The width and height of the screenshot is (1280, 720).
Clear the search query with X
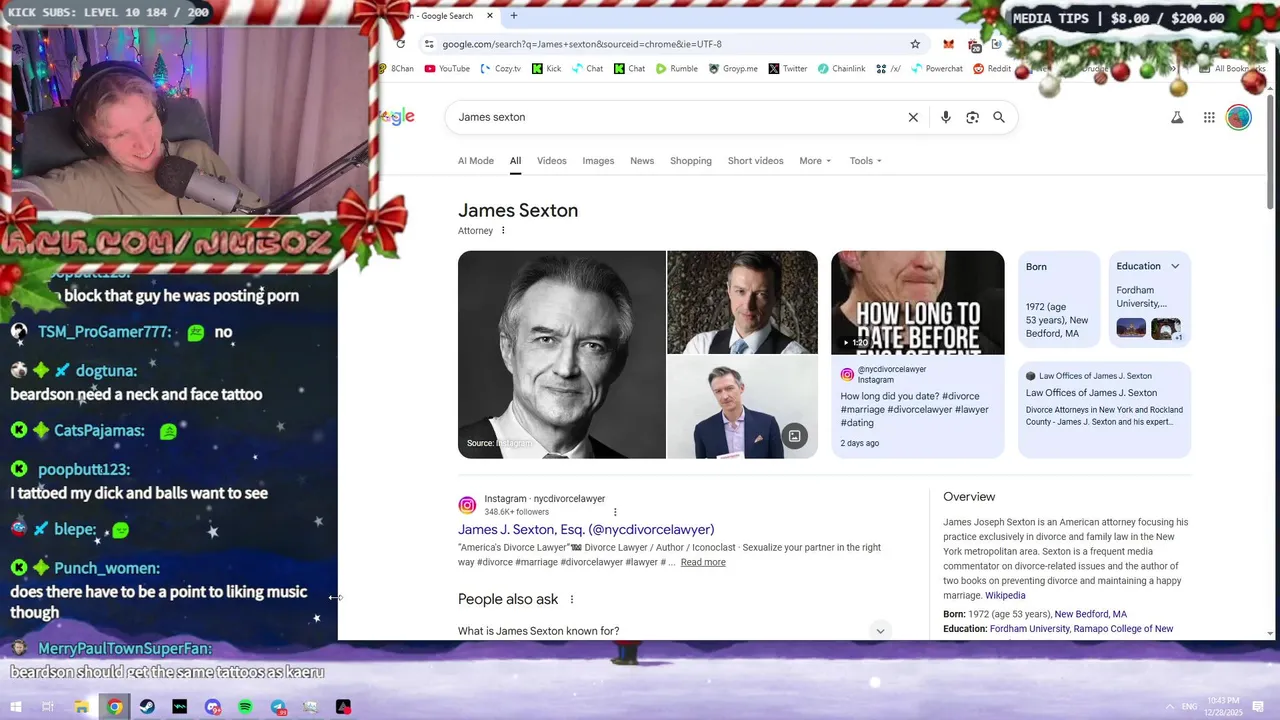(913, 117)
